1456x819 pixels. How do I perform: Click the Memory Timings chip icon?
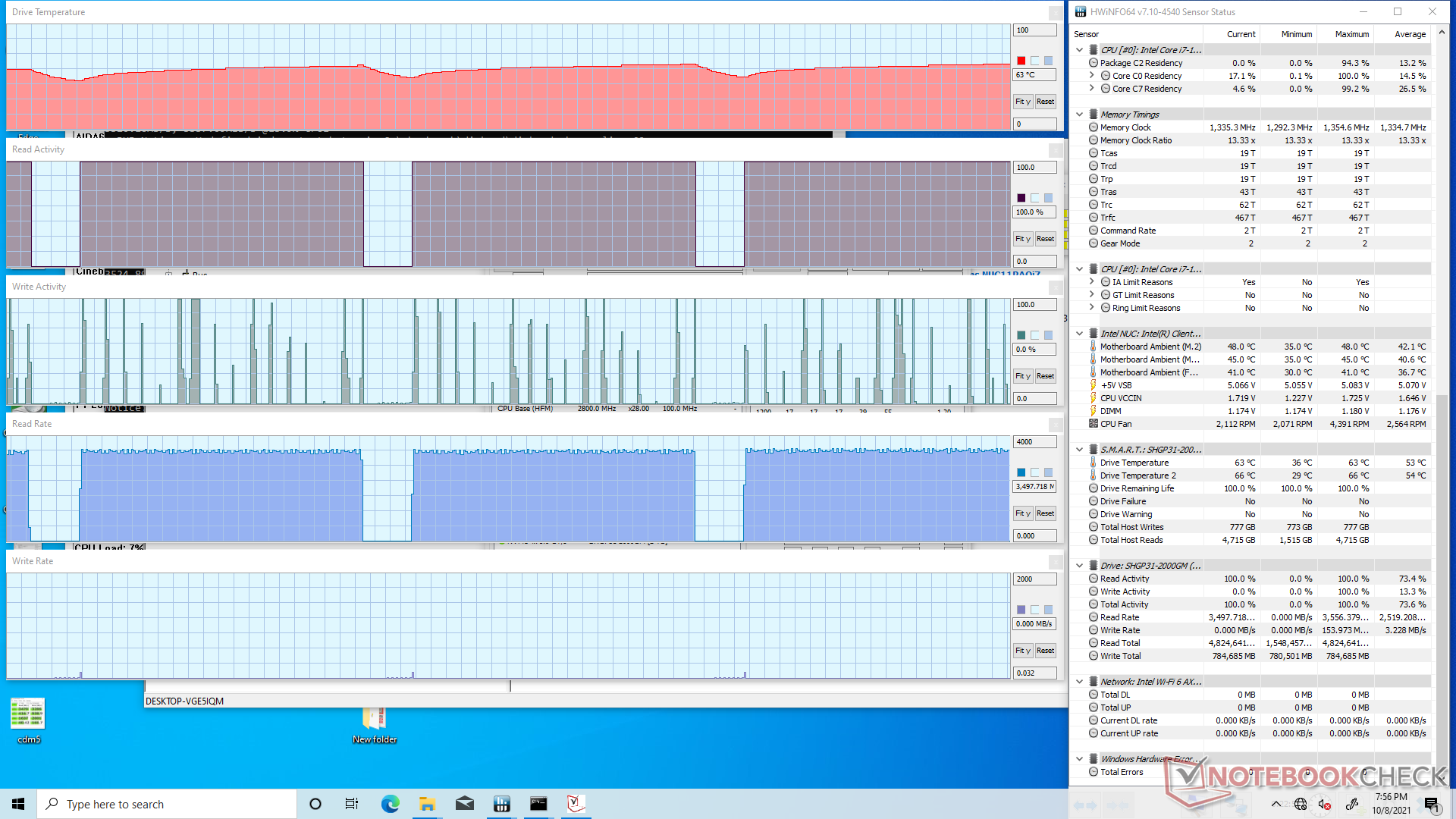[x=1094, y=115]
